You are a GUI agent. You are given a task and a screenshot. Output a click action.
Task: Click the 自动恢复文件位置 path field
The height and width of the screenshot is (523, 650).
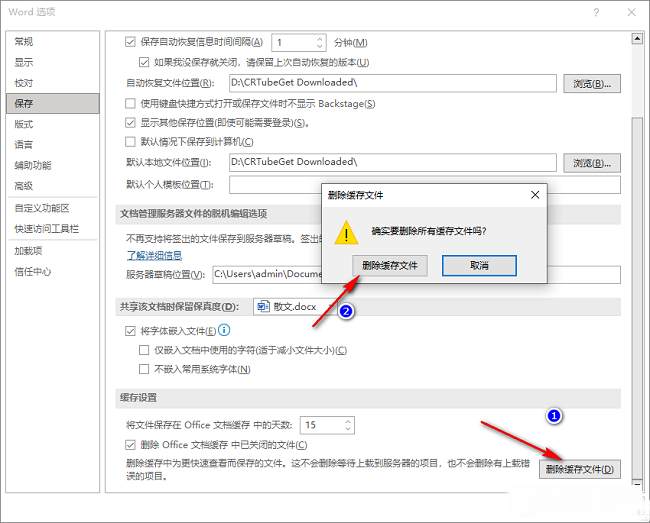click(x=393, y=83)
